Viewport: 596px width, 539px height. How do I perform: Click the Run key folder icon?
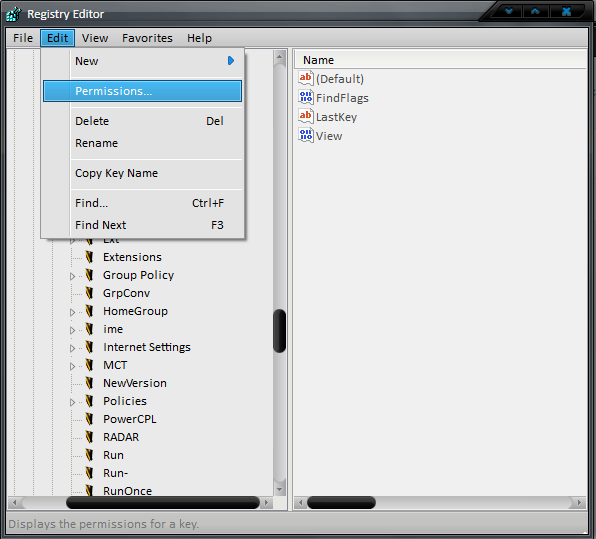[x=90, y=455]
